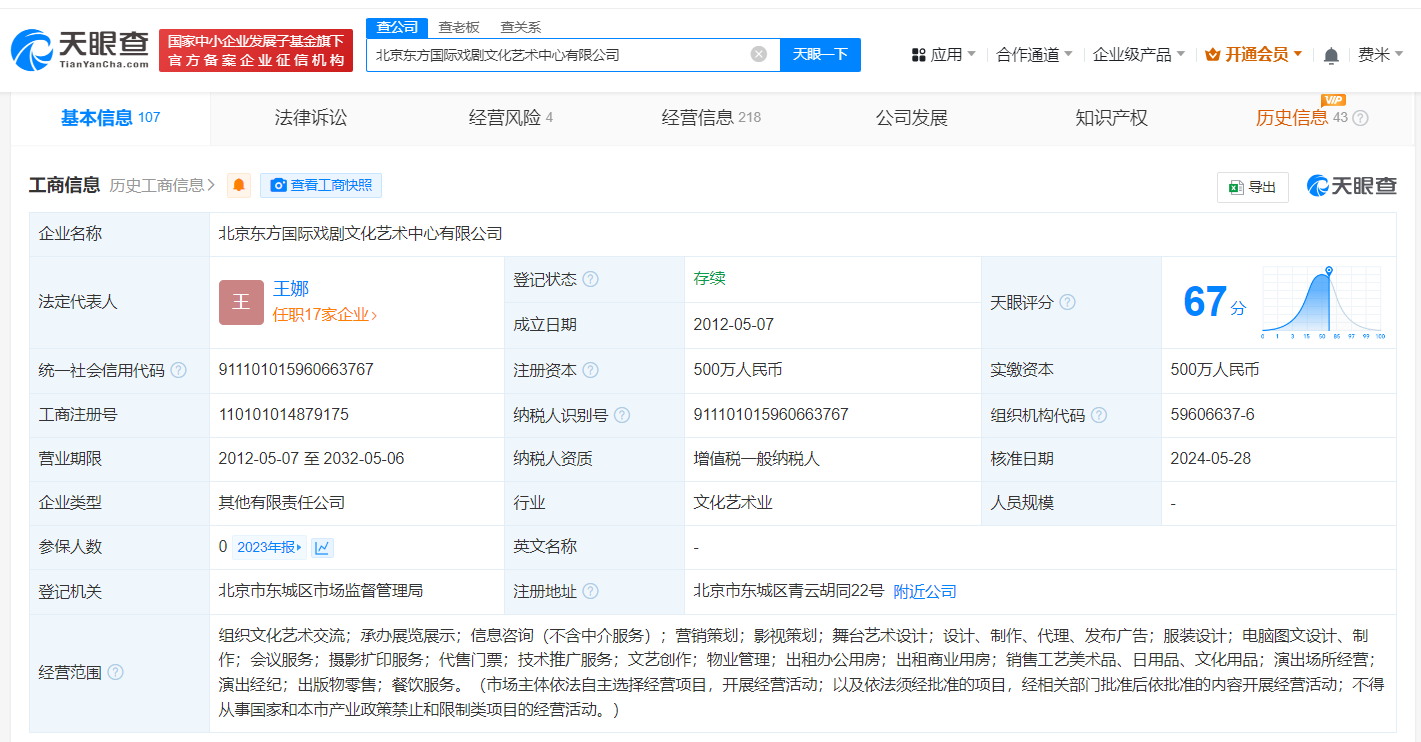The height and width of the screenshot is (742, 1421).
Task: Click the trend chart icon beside 2023年报
Action: point(322,547)
